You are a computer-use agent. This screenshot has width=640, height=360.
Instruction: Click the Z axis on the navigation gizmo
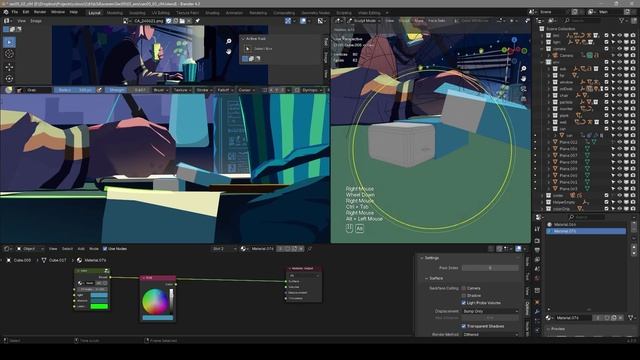[514, 40]
